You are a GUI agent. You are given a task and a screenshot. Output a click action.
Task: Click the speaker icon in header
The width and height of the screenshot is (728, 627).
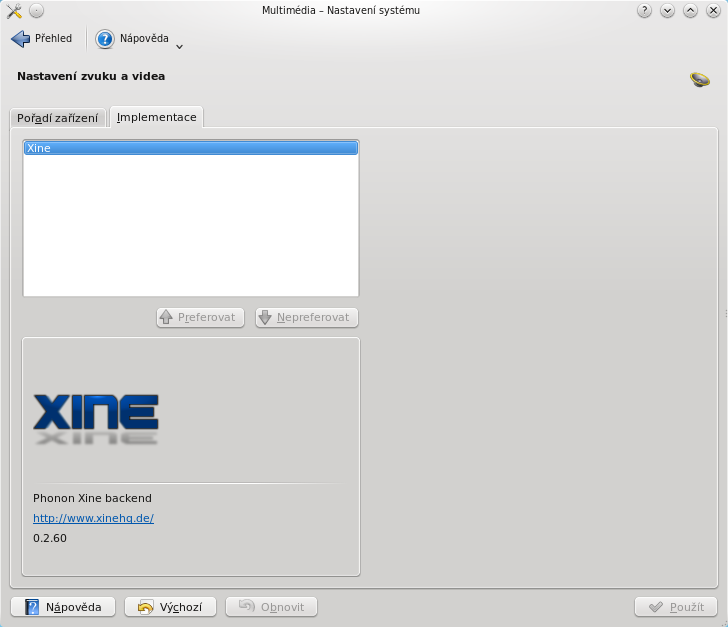point(700,79)
